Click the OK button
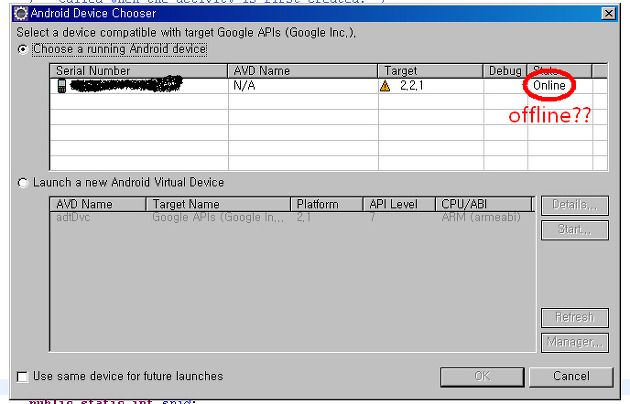This screenshot has height=404, width=630. click(x=482, y=376)
